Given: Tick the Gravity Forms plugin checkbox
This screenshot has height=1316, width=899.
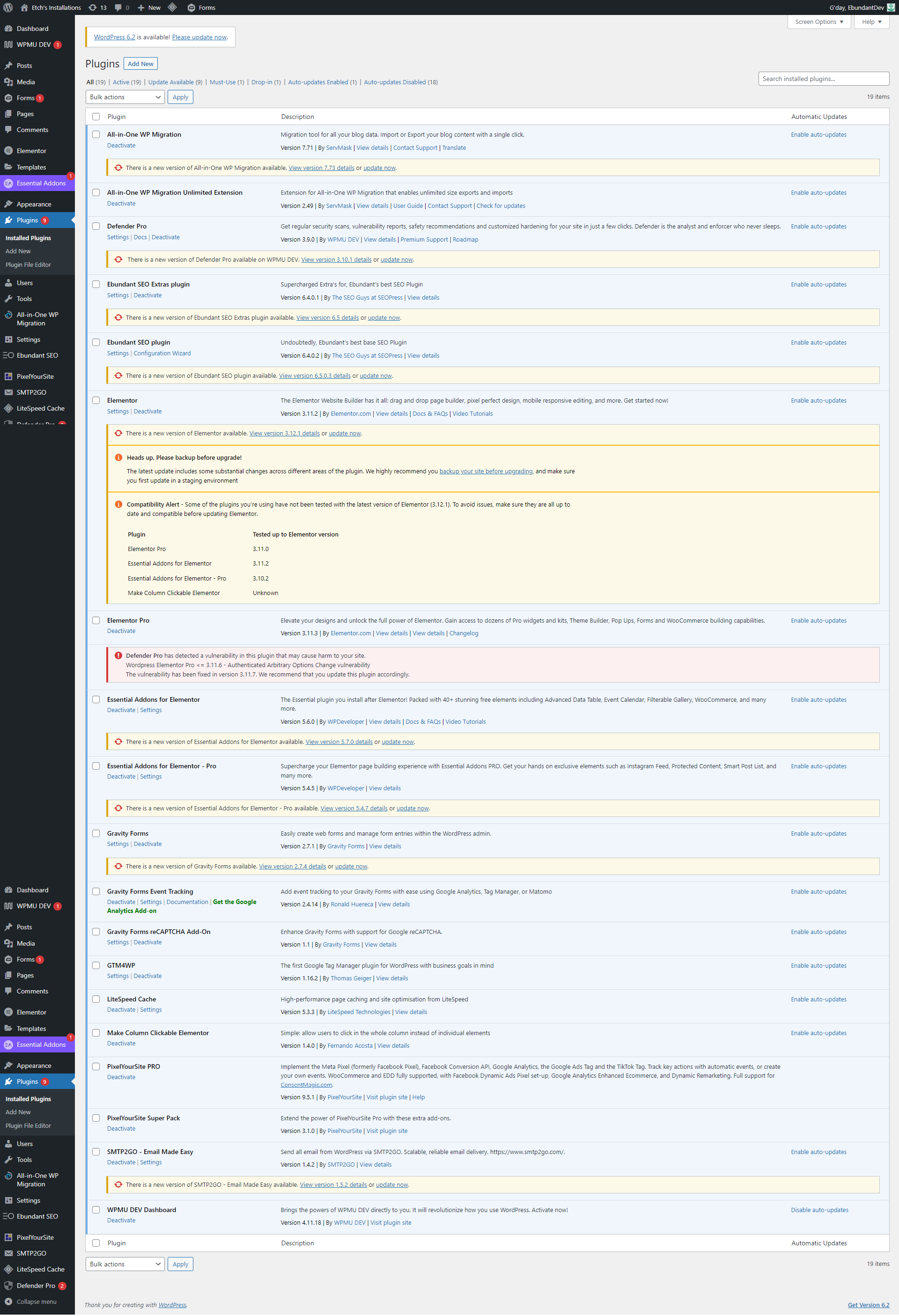Looking at the screenshot, I should coord(96,833).
